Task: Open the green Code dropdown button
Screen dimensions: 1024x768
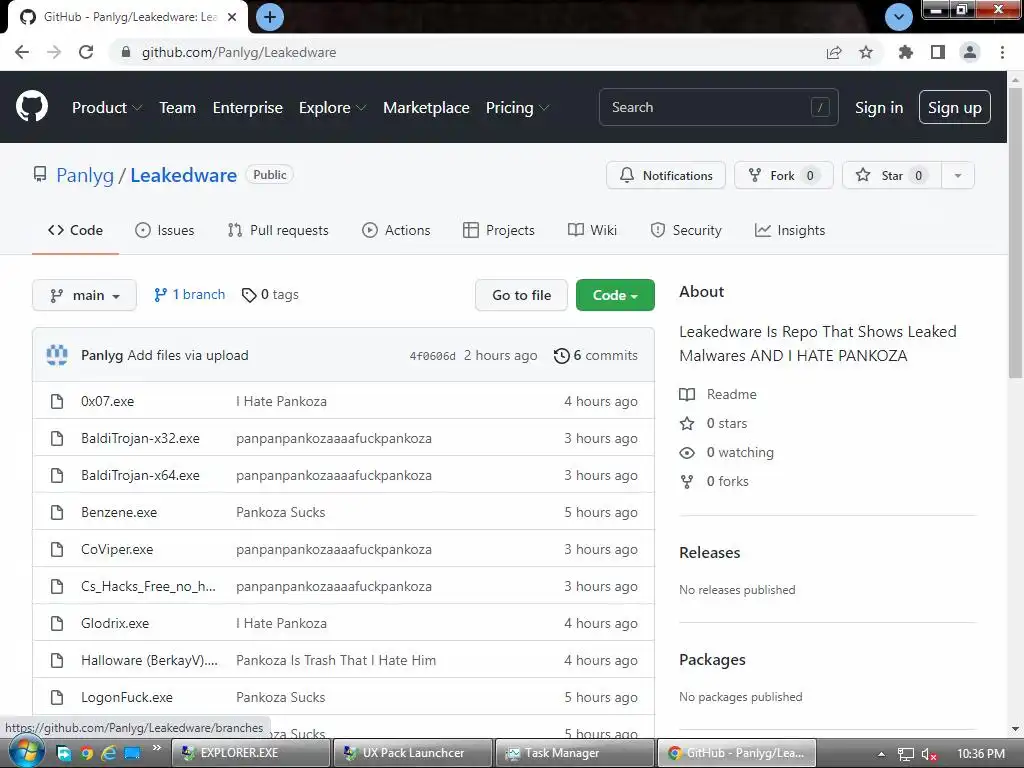Action: coord(615,295)
